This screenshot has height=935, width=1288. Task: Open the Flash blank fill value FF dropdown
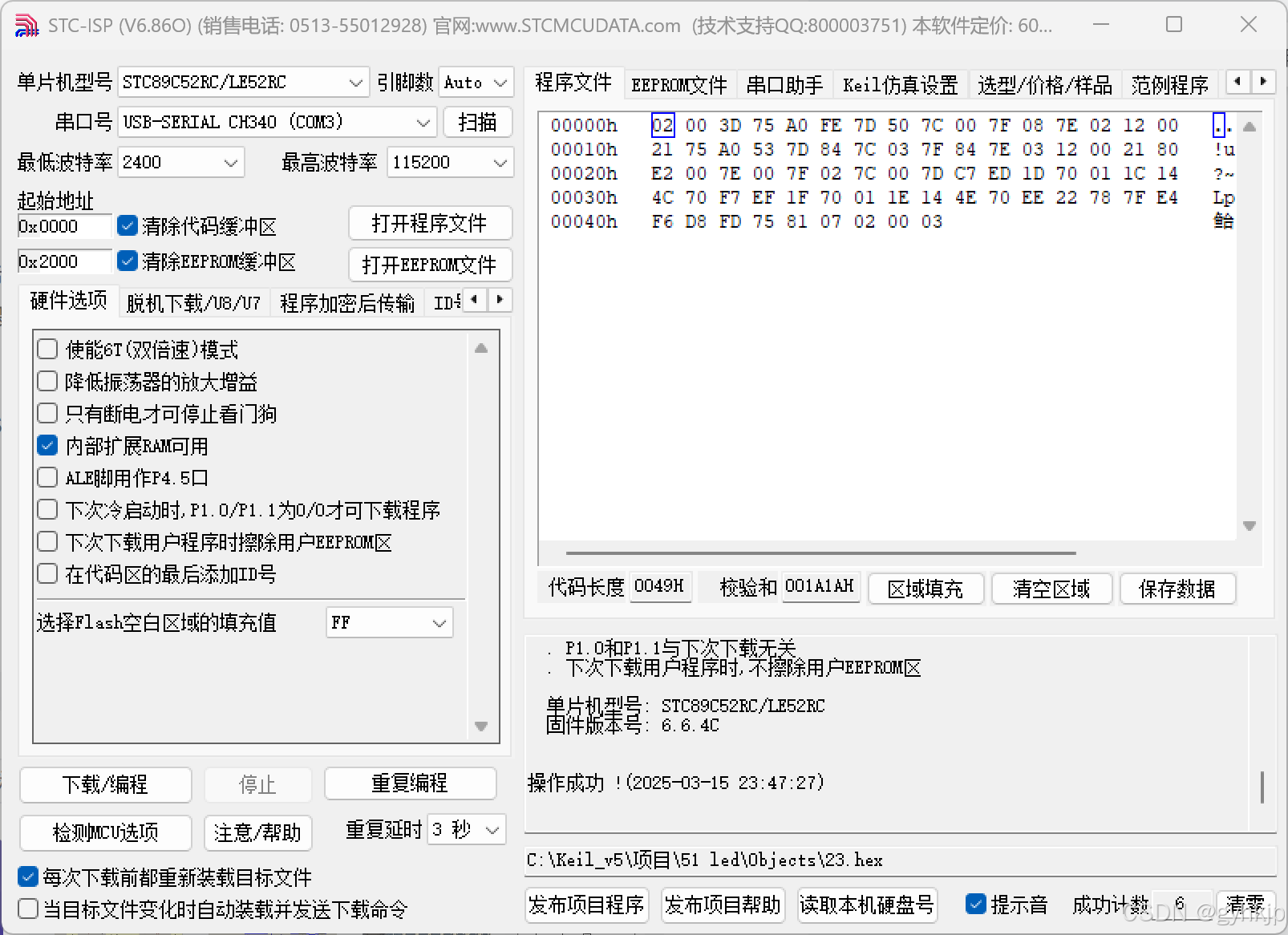[439, 622]
